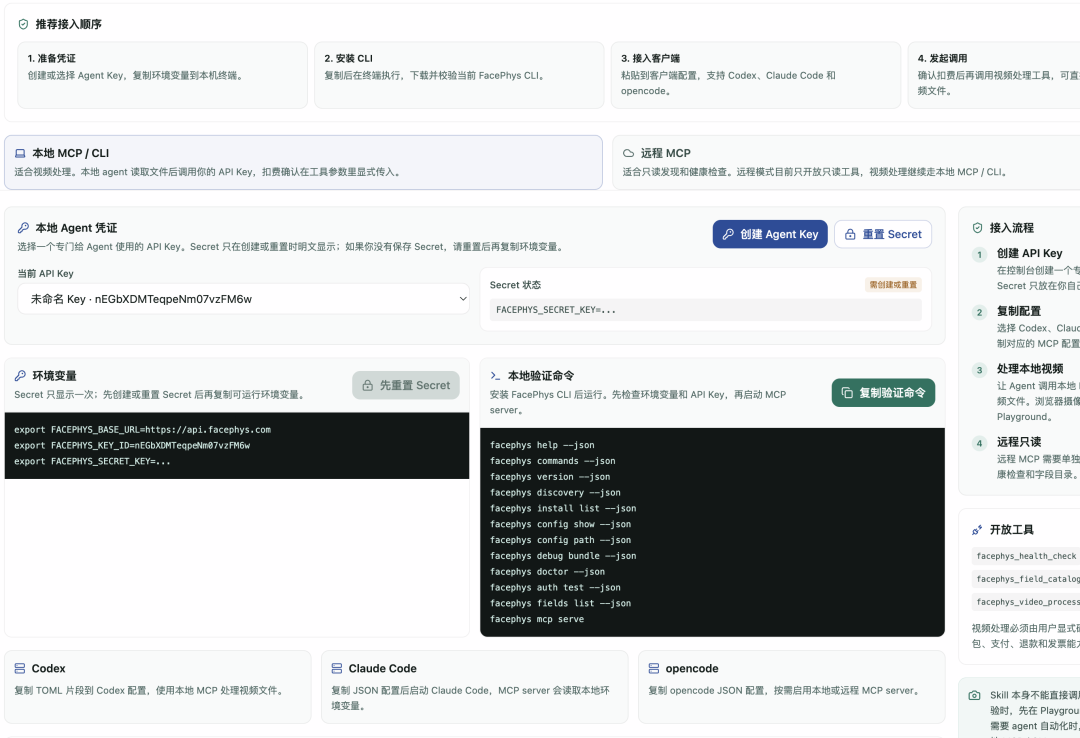This screenshot has width=1080, height=738.
Task: Click the key icon beside 环境变量
Action: (20, 376)
